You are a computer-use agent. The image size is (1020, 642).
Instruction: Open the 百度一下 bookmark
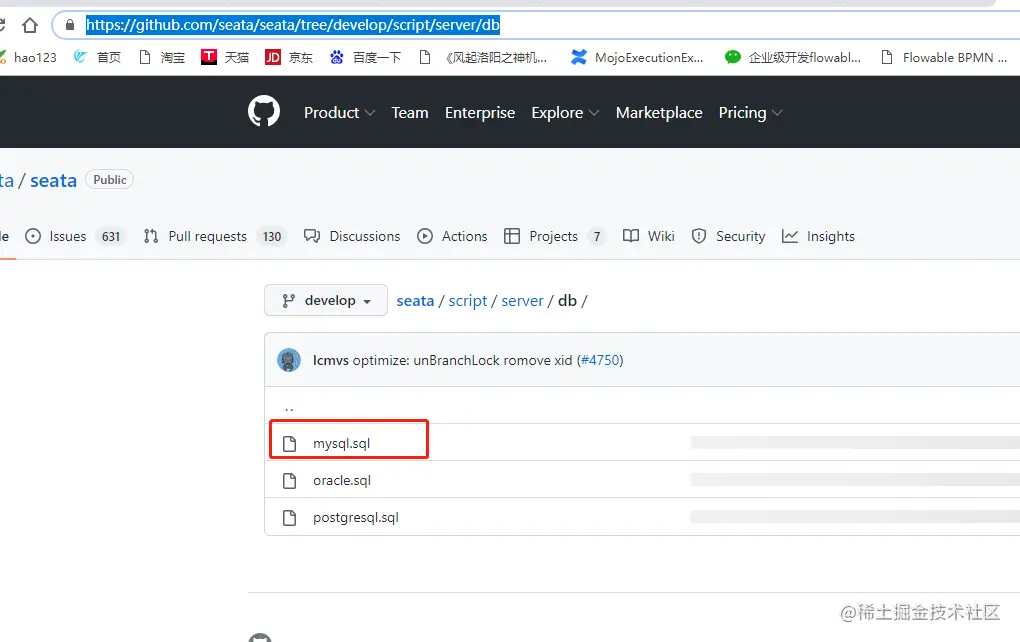pos(365,57)
